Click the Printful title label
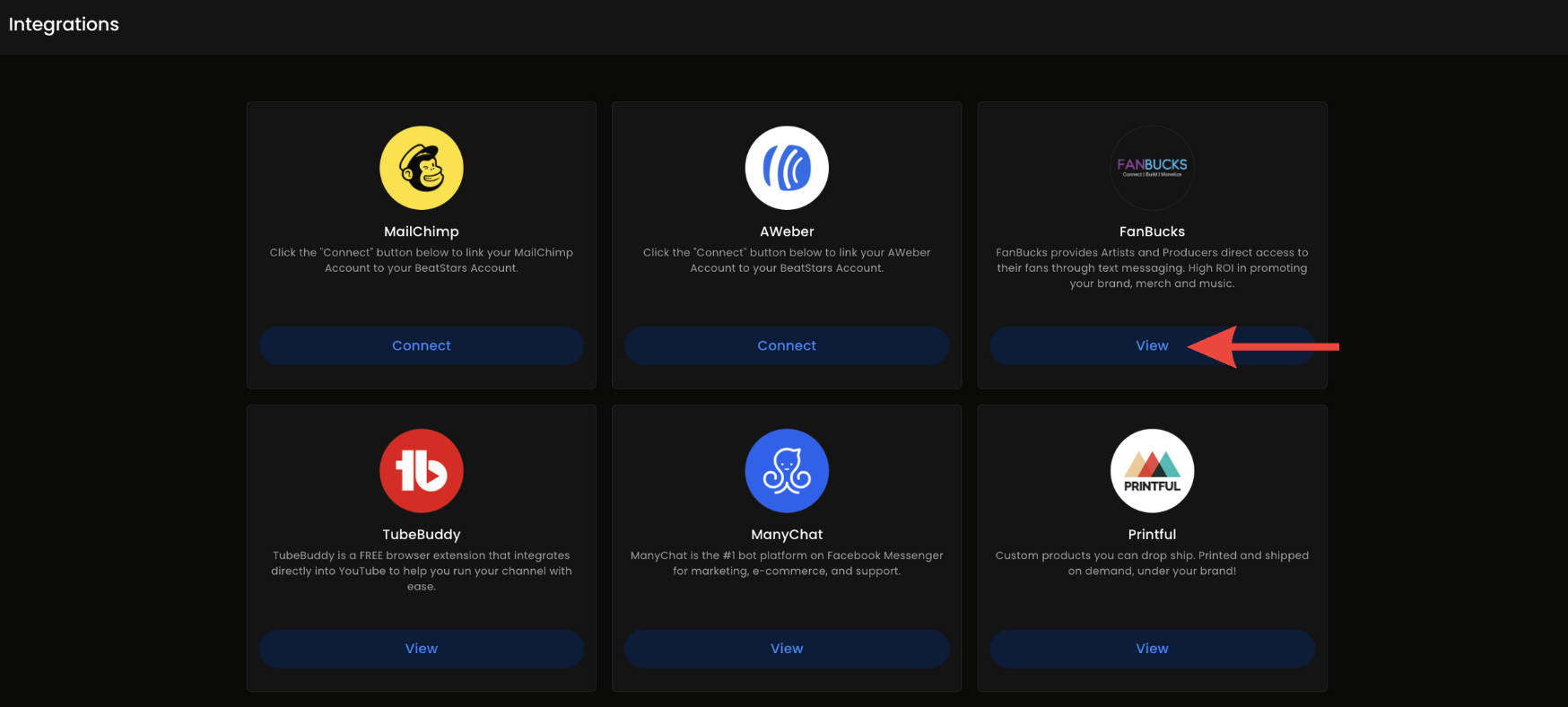The height and width of the screenshot is (707, 1568). [x=1152, y=535]
